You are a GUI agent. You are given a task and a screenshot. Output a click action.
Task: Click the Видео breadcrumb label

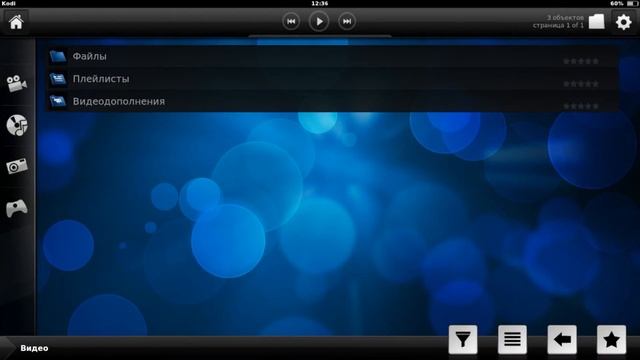coord(34,348)
